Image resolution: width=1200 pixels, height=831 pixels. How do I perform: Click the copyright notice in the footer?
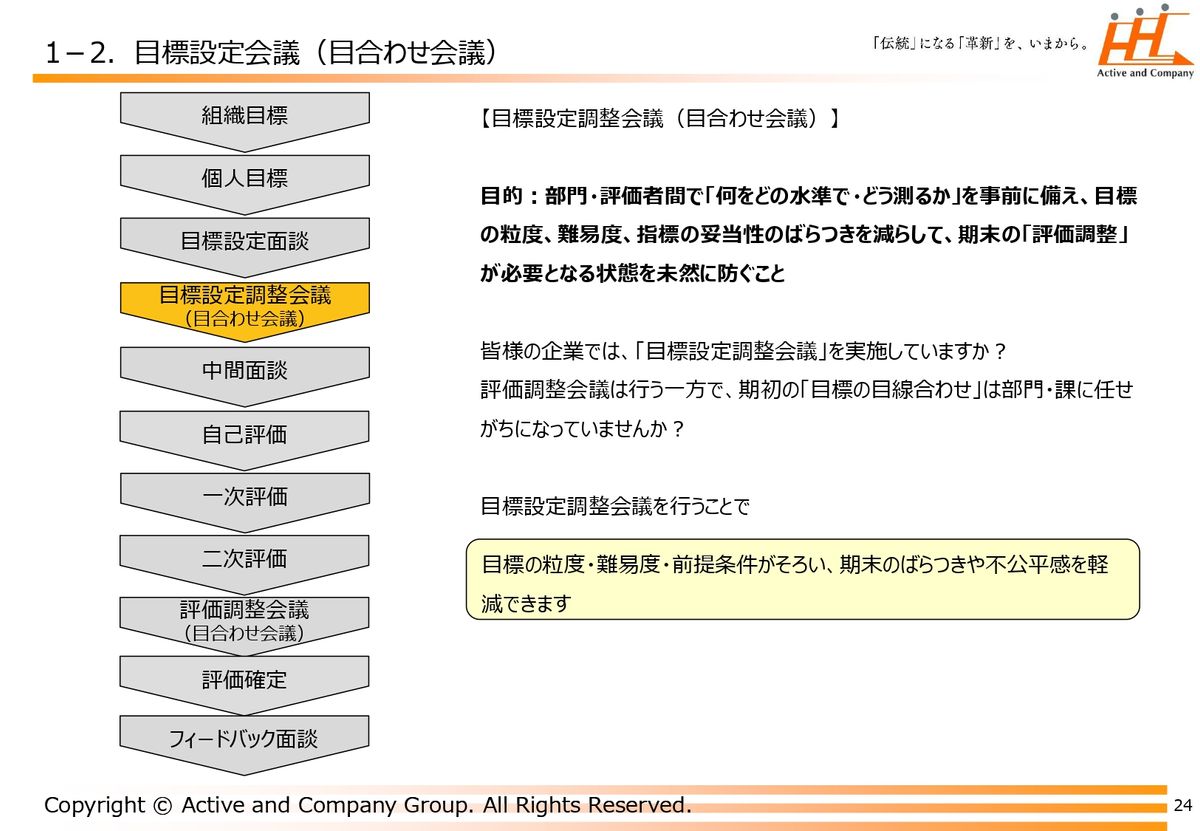367,805
